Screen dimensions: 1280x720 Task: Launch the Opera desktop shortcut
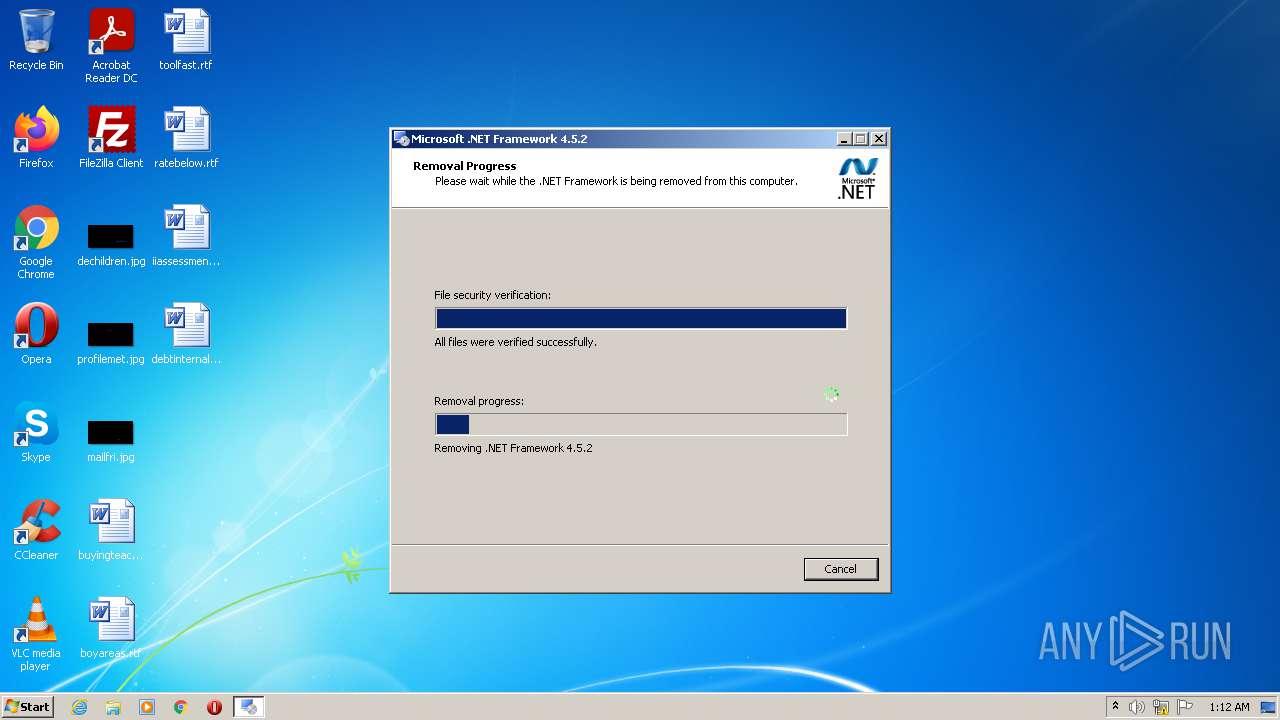click(x=36, y=333)
